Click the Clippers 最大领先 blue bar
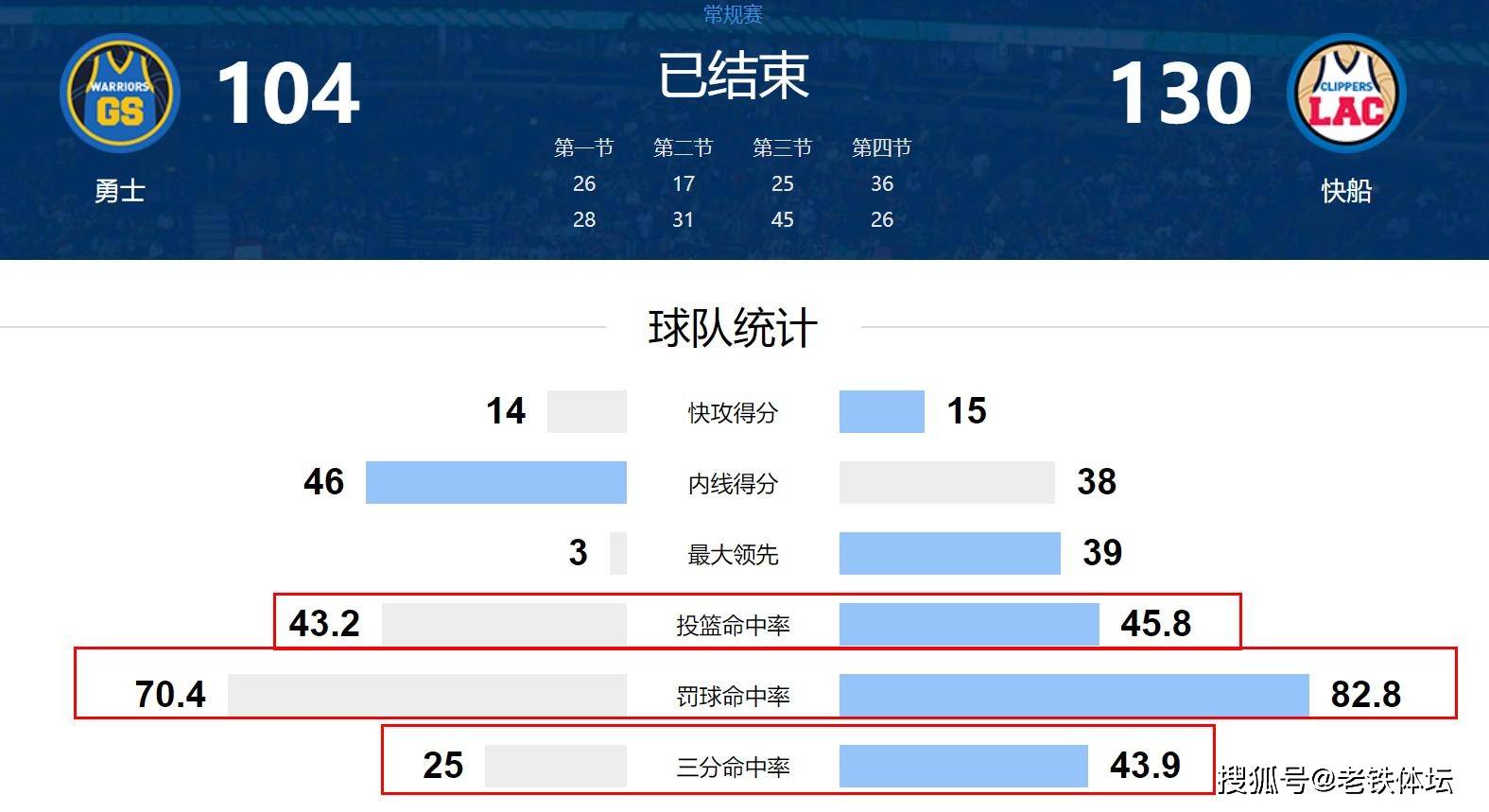 point(950,553)
